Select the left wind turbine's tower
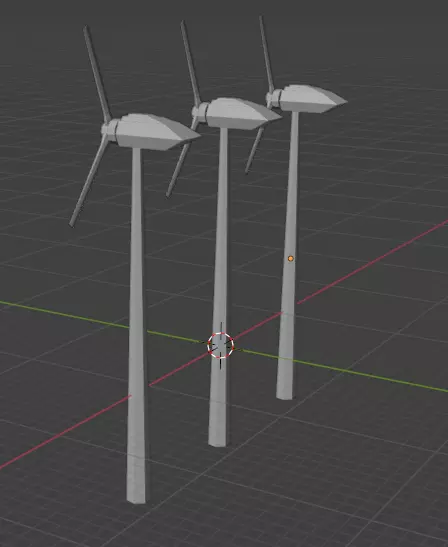 (x=136, y=324)
